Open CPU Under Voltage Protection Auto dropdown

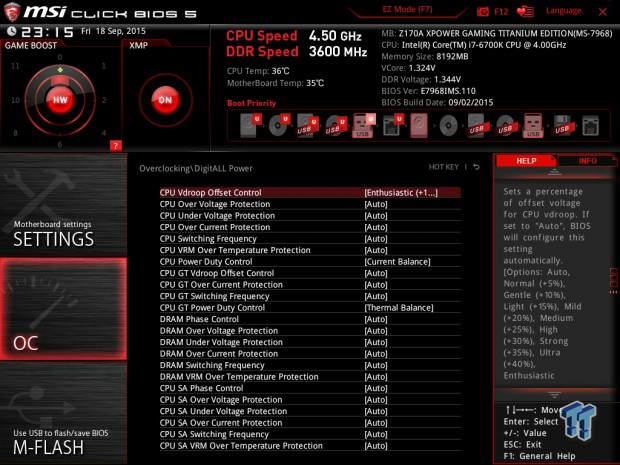point(376,215)
